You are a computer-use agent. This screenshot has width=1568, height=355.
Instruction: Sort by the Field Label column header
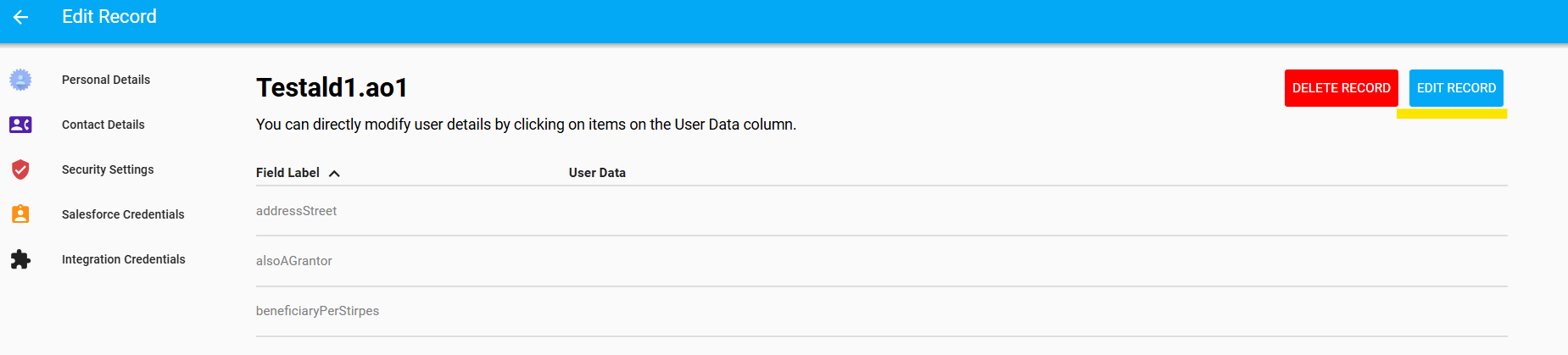coord(287,173)
